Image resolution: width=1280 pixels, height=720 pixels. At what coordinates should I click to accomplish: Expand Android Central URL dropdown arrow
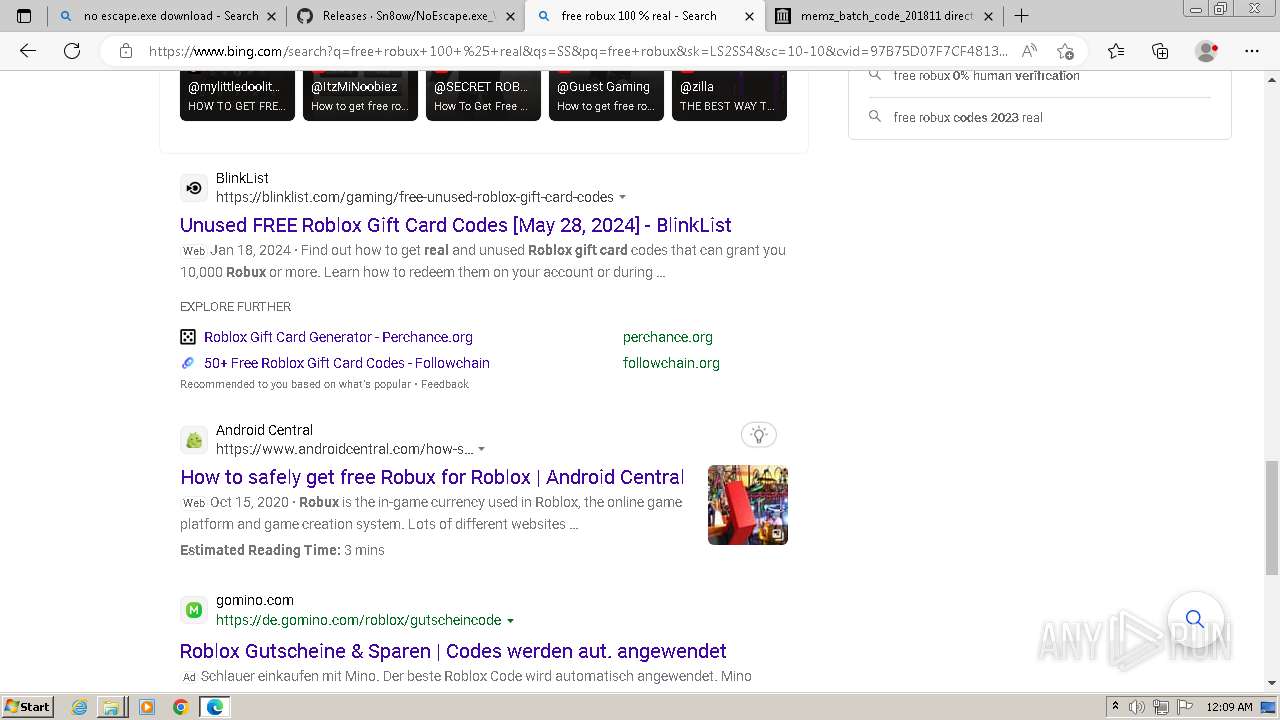482,450
